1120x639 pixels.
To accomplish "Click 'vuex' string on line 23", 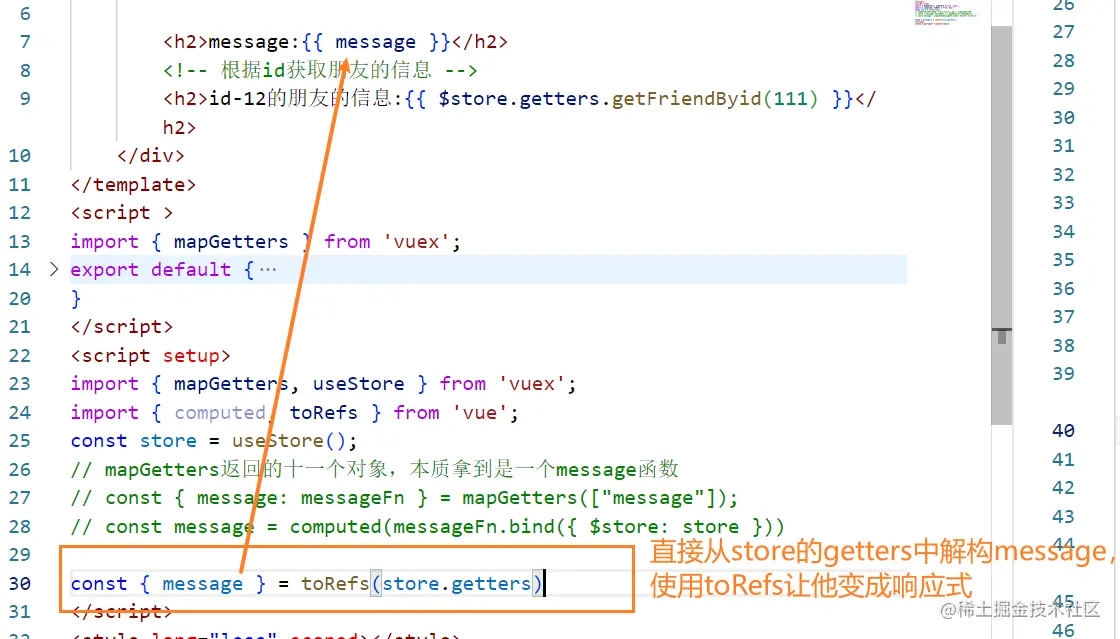I will click(x=532, y=384).
